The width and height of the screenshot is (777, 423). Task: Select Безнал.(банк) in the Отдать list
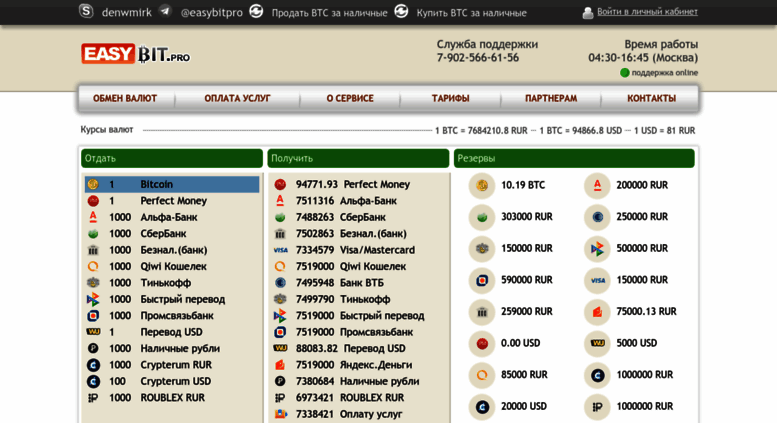click(172, 250)
